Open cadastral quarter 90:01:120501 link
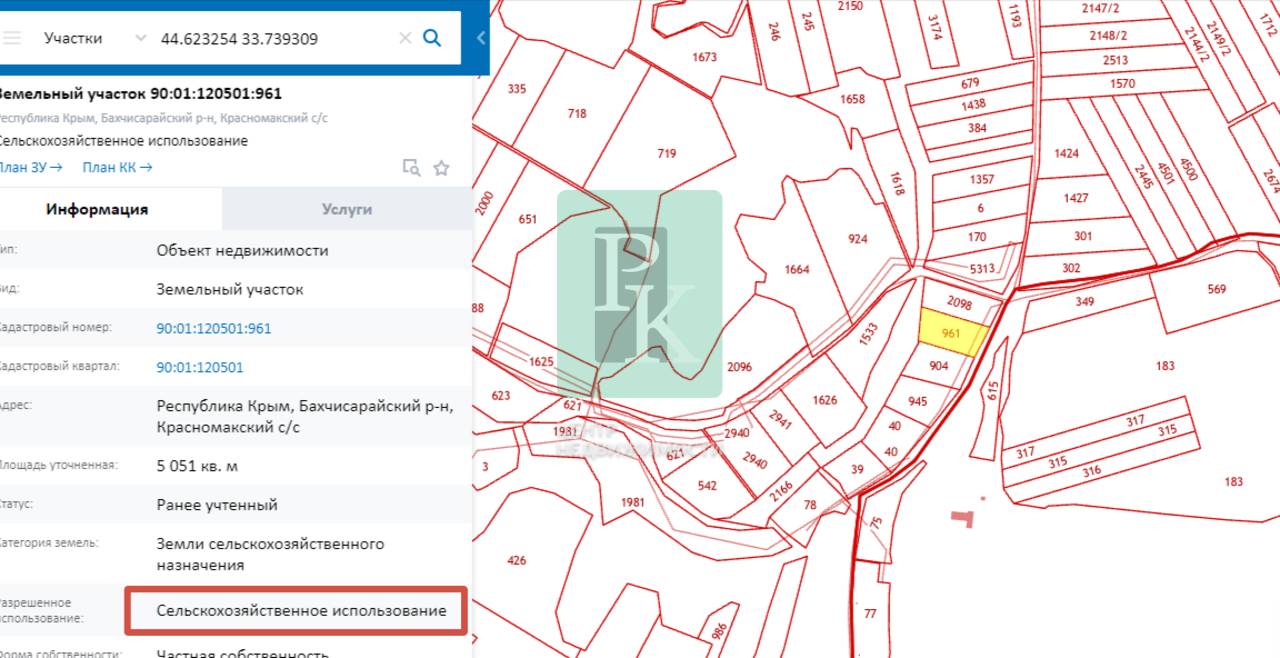Viewport: 1280px width, 658px height. pos(200,367)
